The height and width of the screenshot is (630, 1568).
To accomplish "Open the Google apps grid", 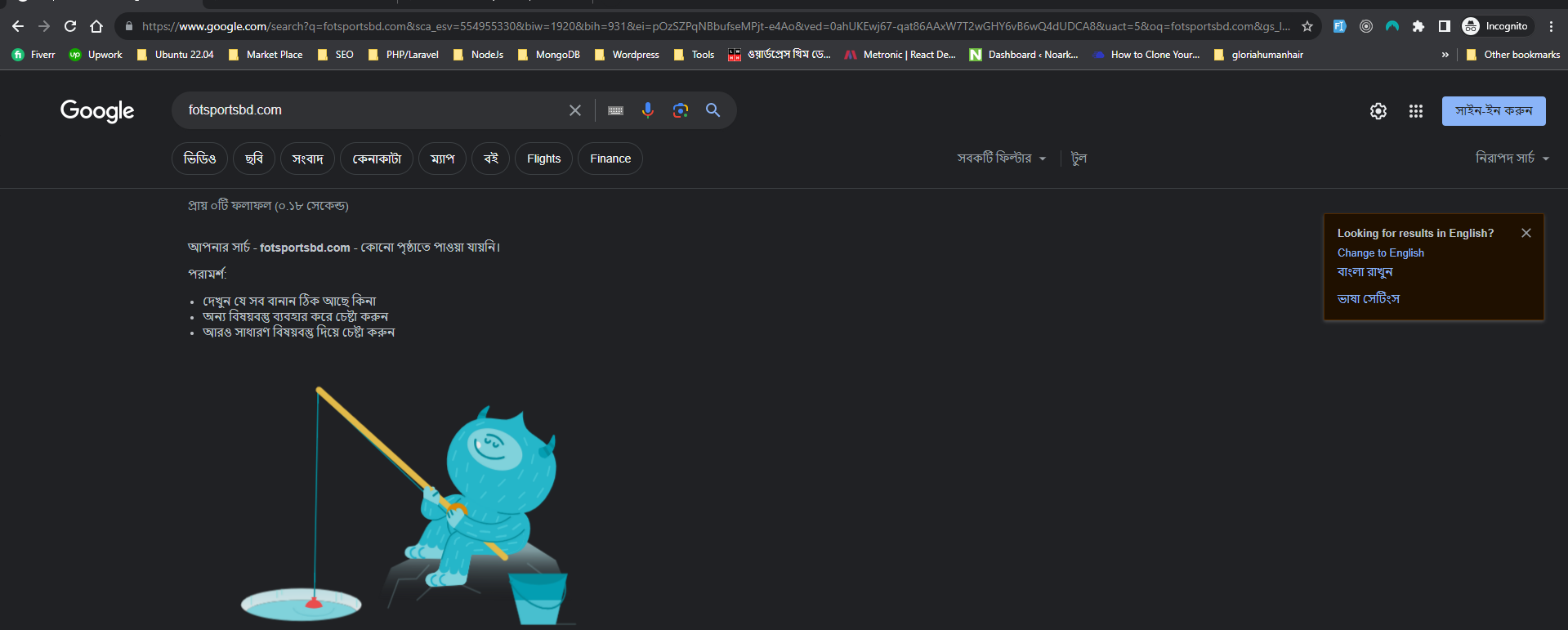I will click(1415, 111).
